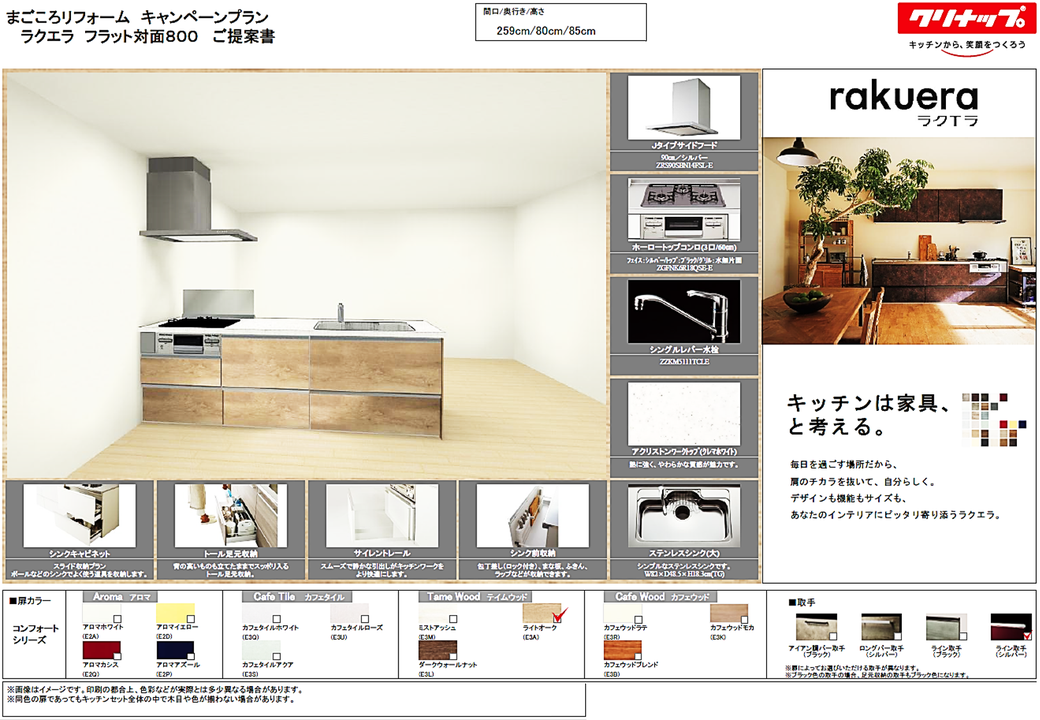
Task: Tick the カフェウッドブレンド checkbox
Action: pos(639,656)
